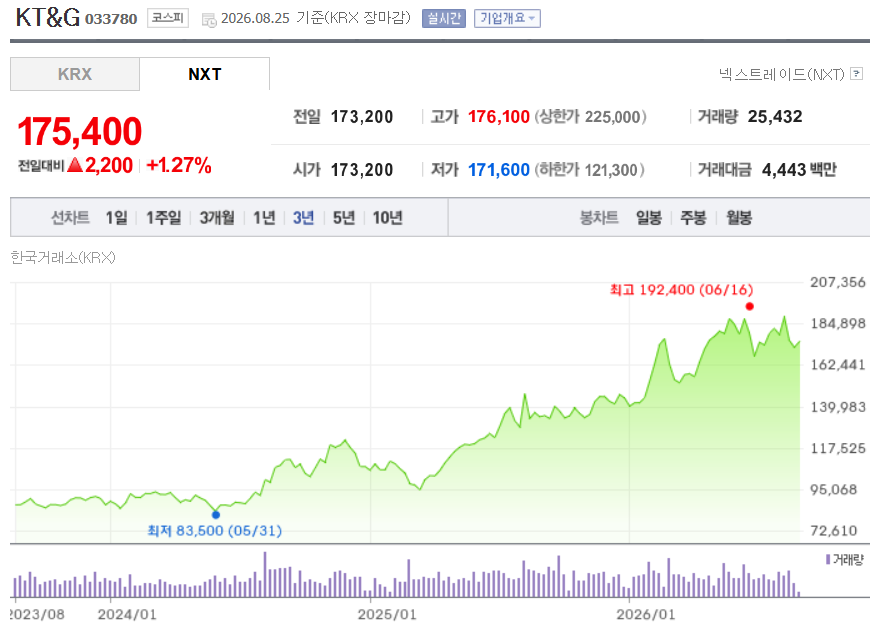
Task: Click the 207,356 price axis label
Action: point(838,282)
